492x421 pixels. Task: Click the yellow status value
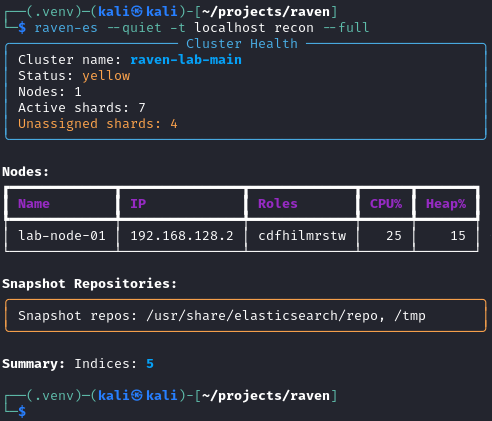106,76
